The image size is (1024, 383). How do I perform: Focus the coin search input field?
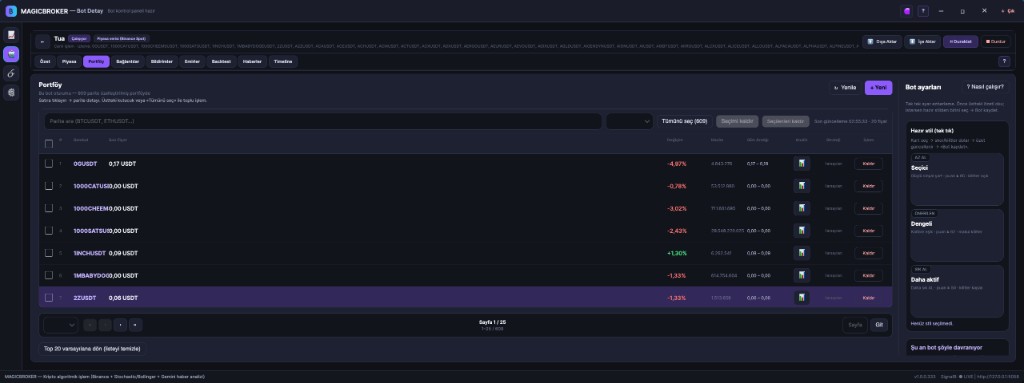[x=323, y=121]
